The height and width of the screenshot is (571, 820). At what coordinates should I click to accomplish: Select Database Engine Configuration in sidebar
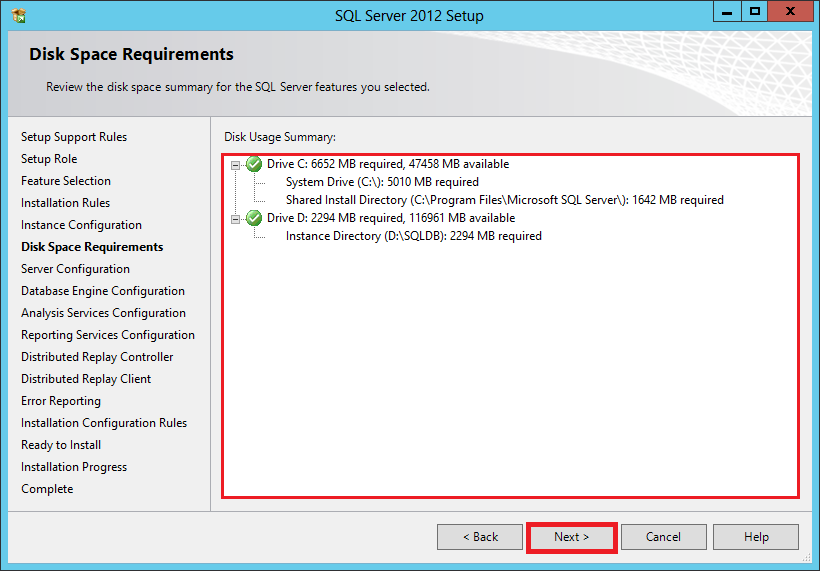[103, 291]
